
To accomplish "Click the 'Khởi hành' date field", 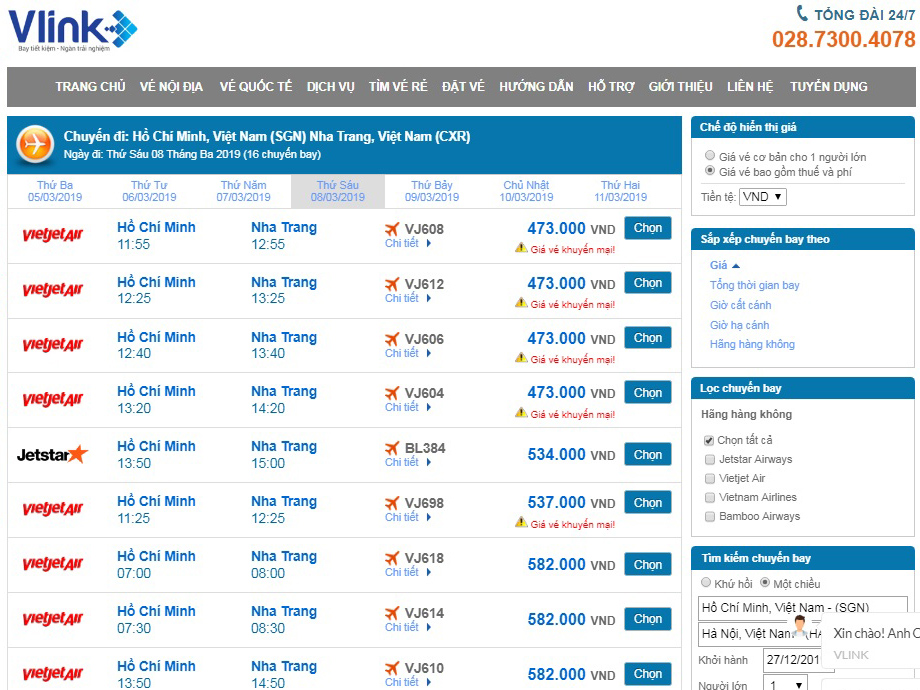I will [792, 659].
